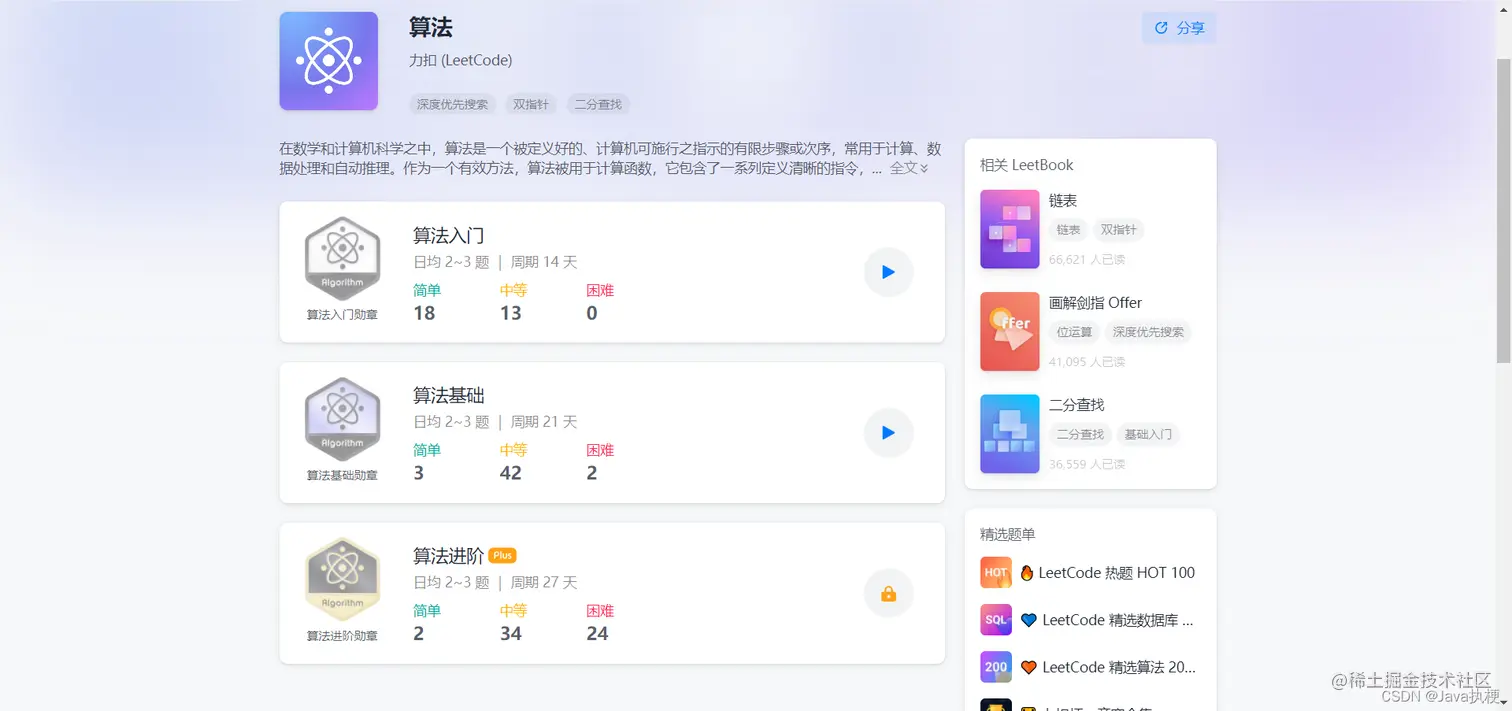
Task: Select the 双指针 tag under the title
Action: tap(531, 104)
